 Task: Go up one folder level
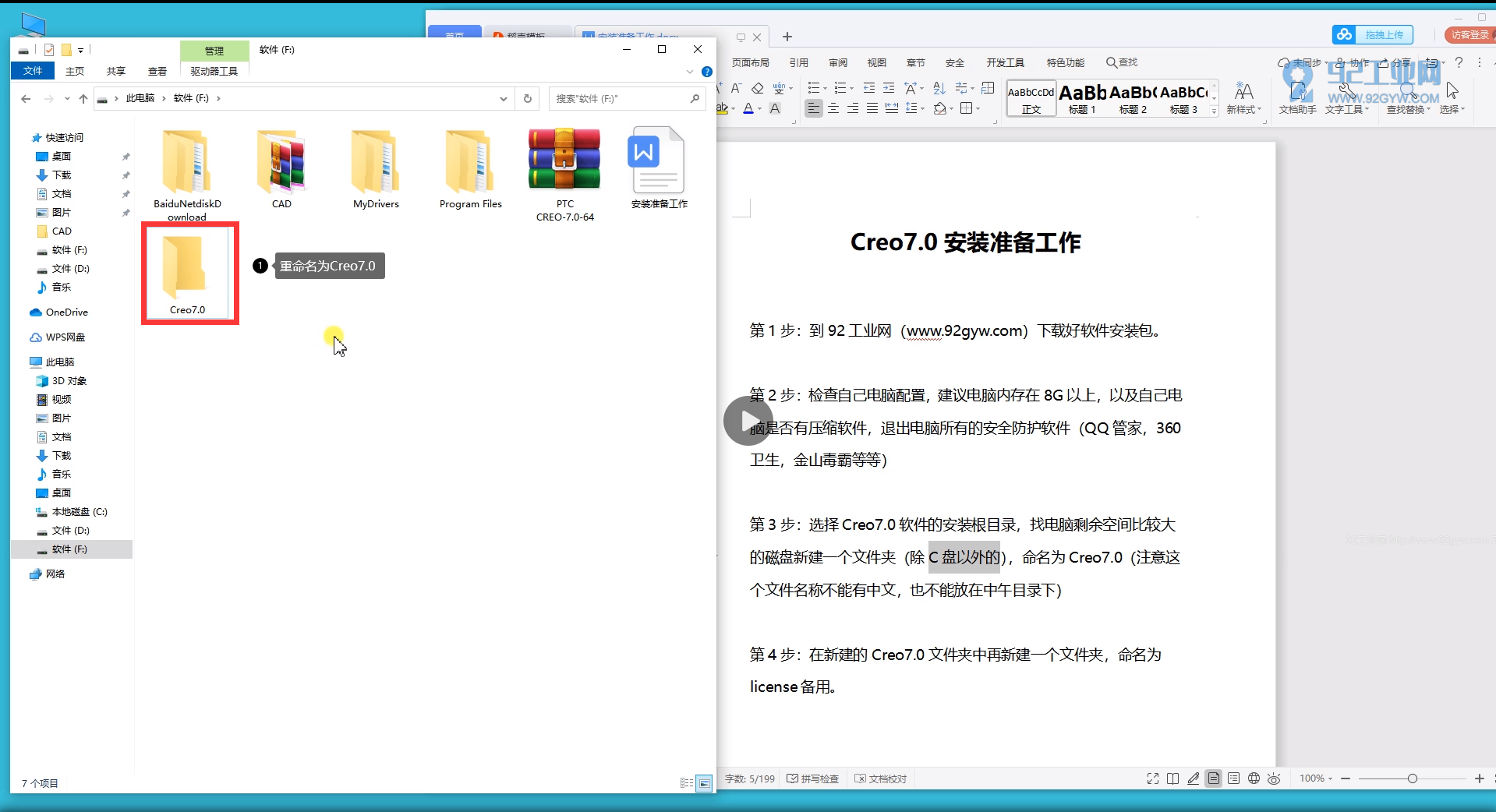83,99
